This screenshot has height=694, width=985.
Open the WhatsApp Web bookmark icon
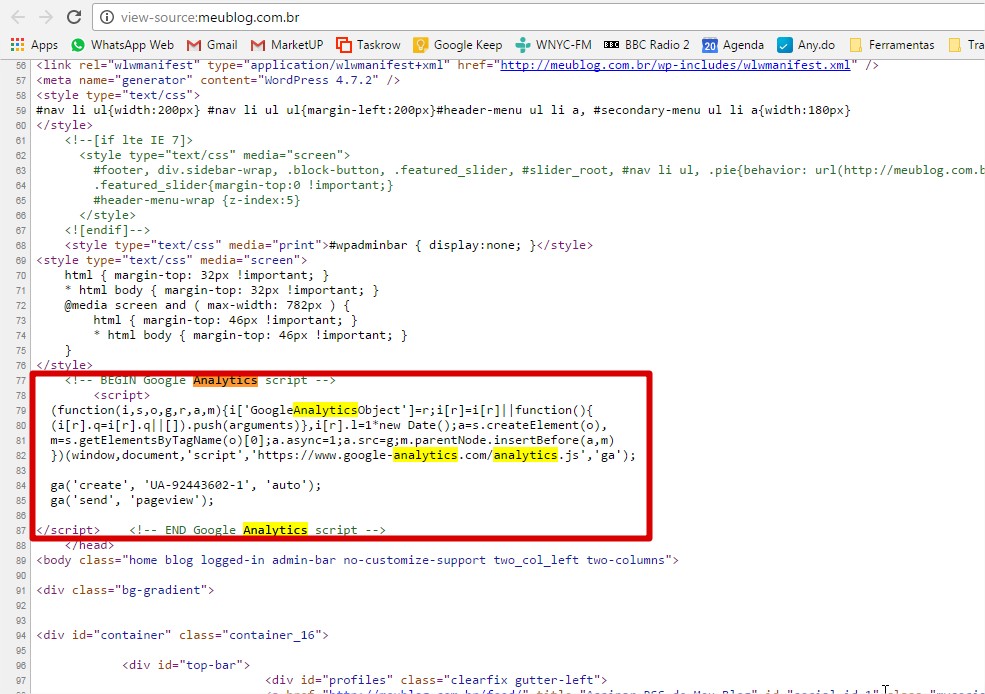78,45
